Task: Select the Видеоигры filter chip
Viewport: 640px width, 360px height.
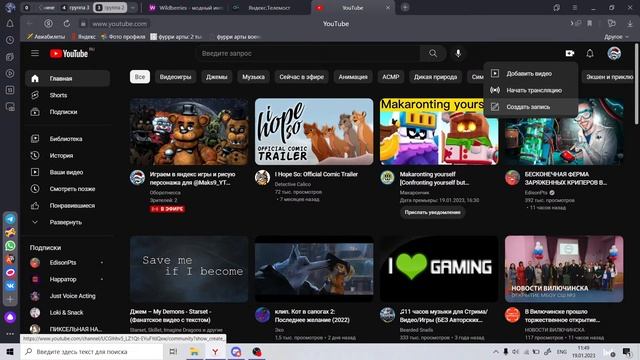Action: pyautogui.click(x=175, y=77)
